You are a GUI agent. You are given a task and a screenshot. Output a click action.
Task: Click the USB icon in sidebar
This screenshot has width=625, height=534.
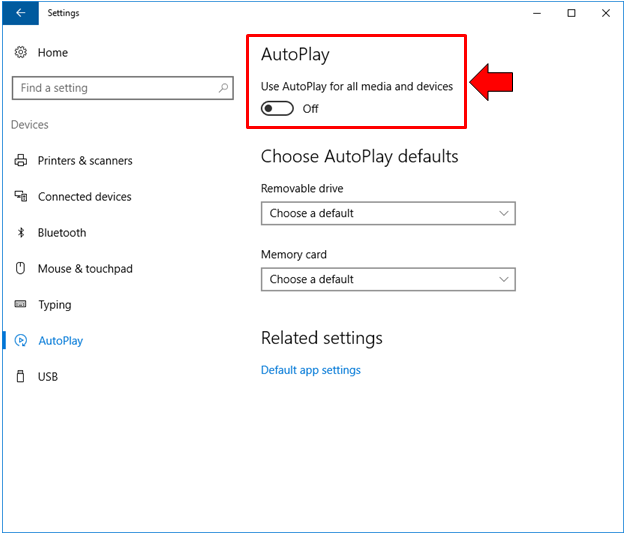(21, 377)
